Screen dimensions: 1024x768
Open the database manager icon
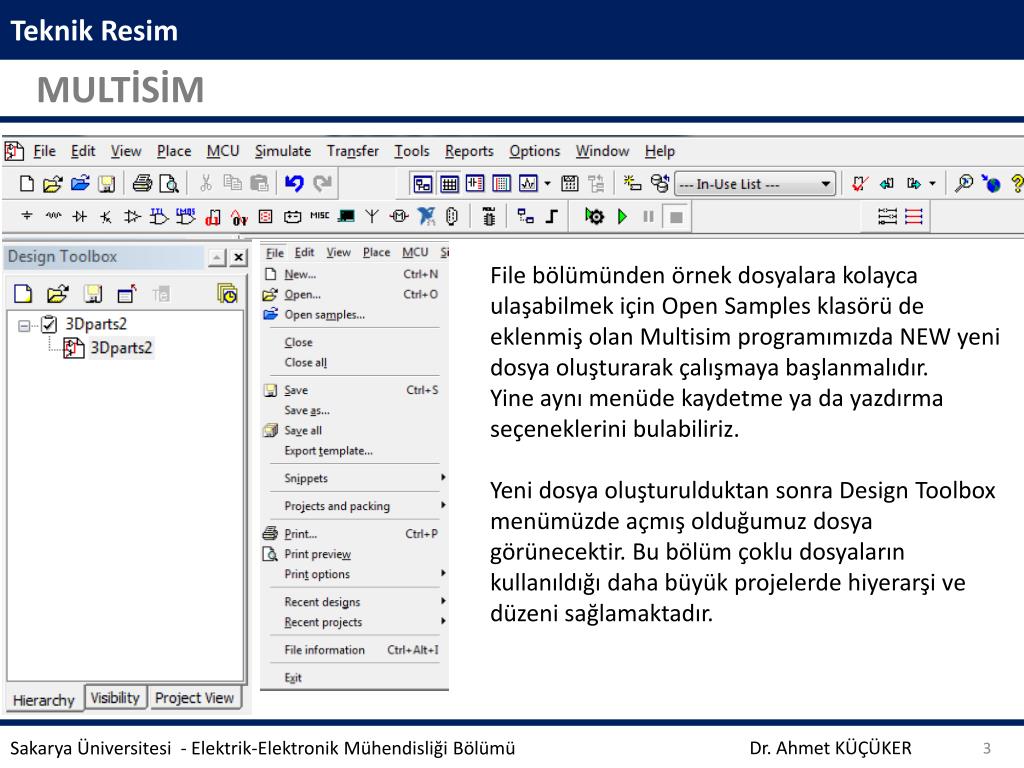click(x=660, y=184)
